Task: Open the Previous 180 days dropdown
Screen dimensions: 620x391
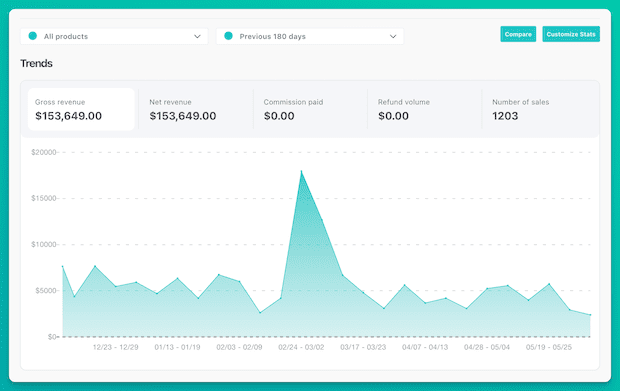Action: coord(310,36)
